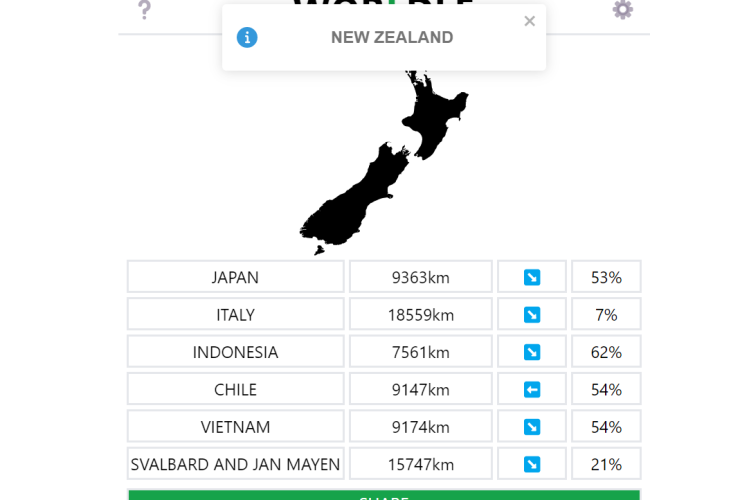Click the direction arrow in Italy row
The image size is (740, 500).
point(532,315)
